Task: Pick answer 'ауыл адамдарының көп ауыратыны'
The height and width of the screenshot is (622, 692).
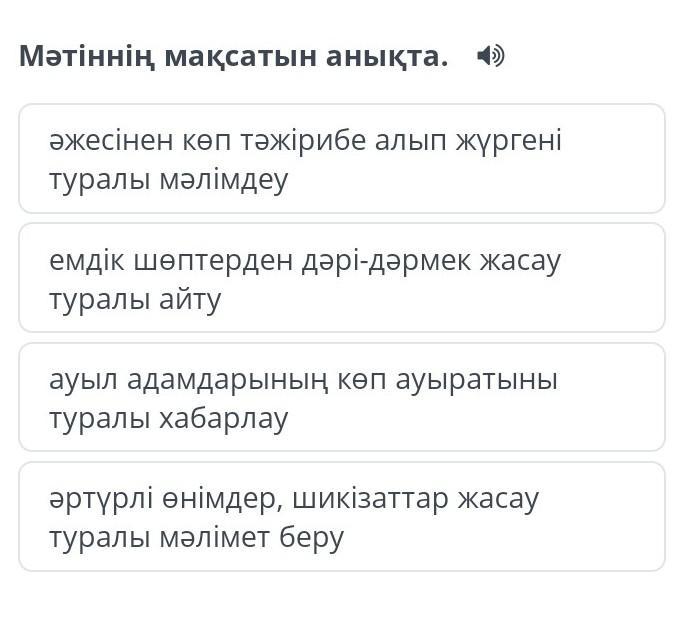Action: [342, 397]
